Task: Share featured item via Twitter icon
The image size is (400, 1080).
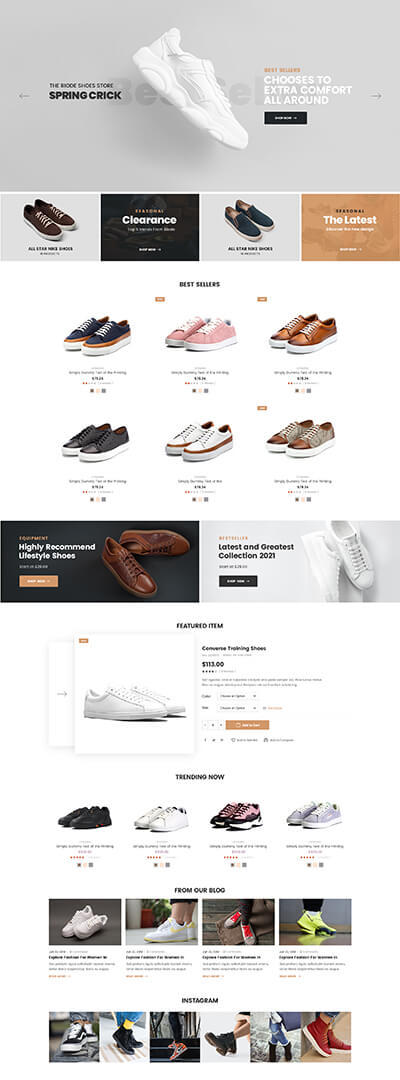Action: click(213, 740)
